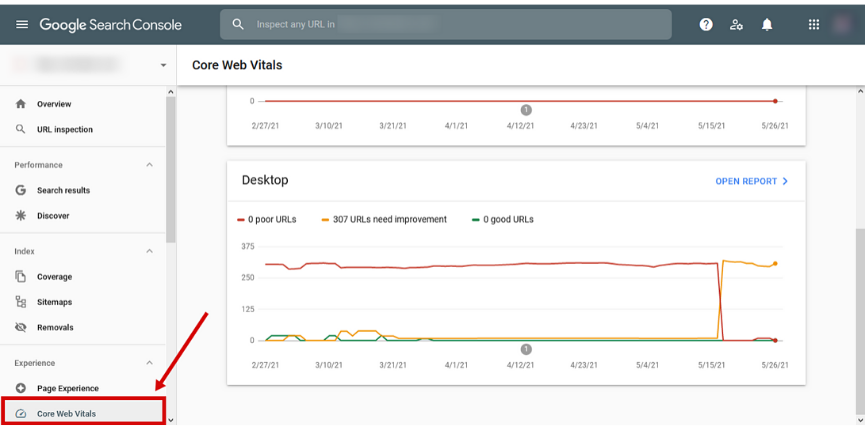Click the sidebar scroll down arrow
The width and height of the screenshot is (865, 428).
(x=170, y=420)
